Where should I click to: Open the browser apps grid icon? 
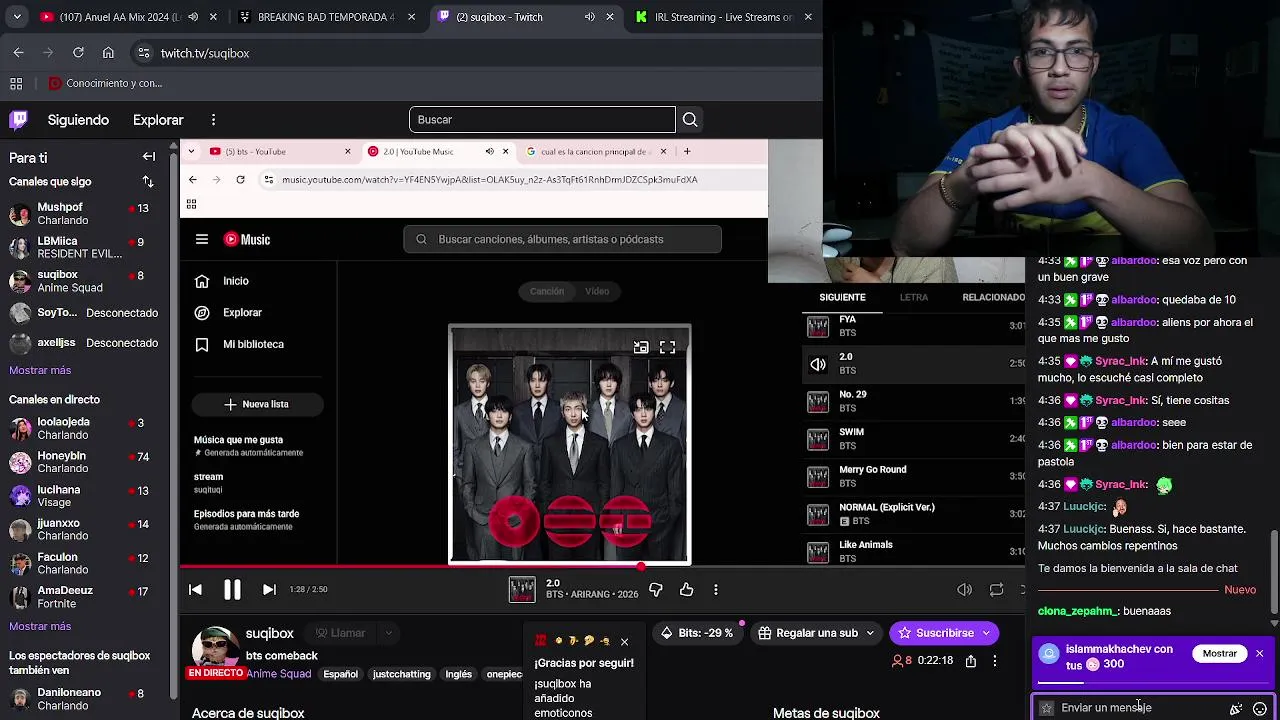(x=16, y=84)
